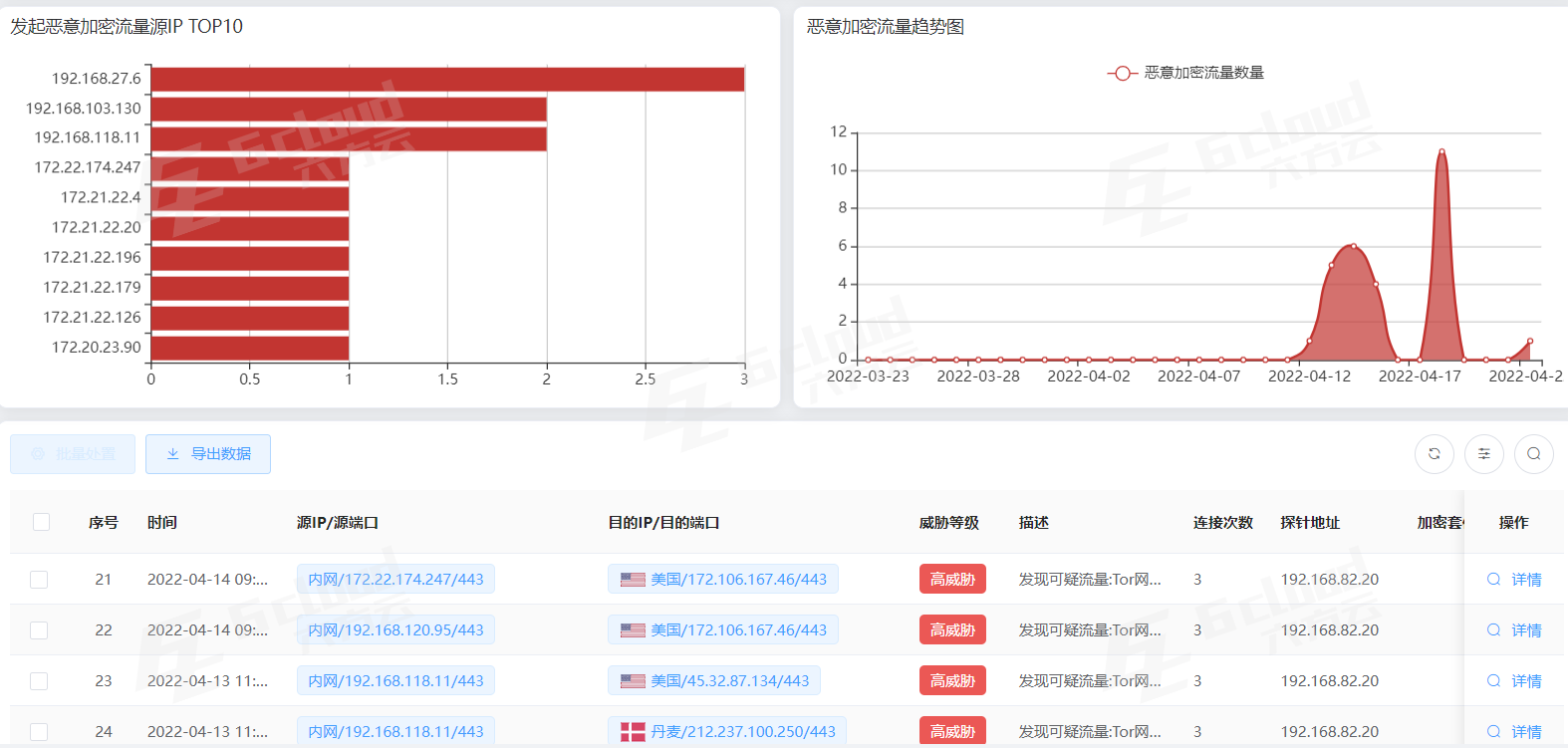
Task: Click the 源IP/源端口 column header
Action: (338, 523)
